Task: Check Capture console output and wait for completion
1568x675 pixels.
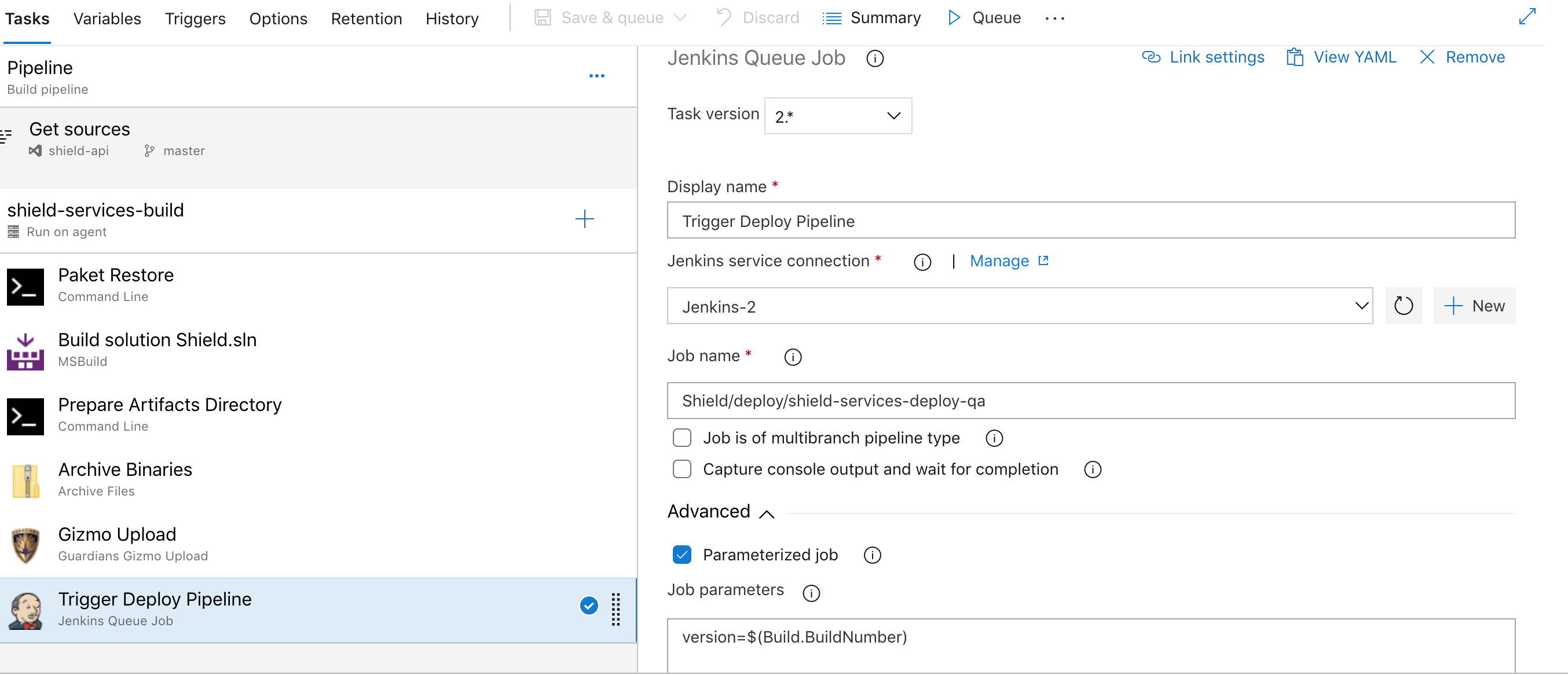Action: 682,469
